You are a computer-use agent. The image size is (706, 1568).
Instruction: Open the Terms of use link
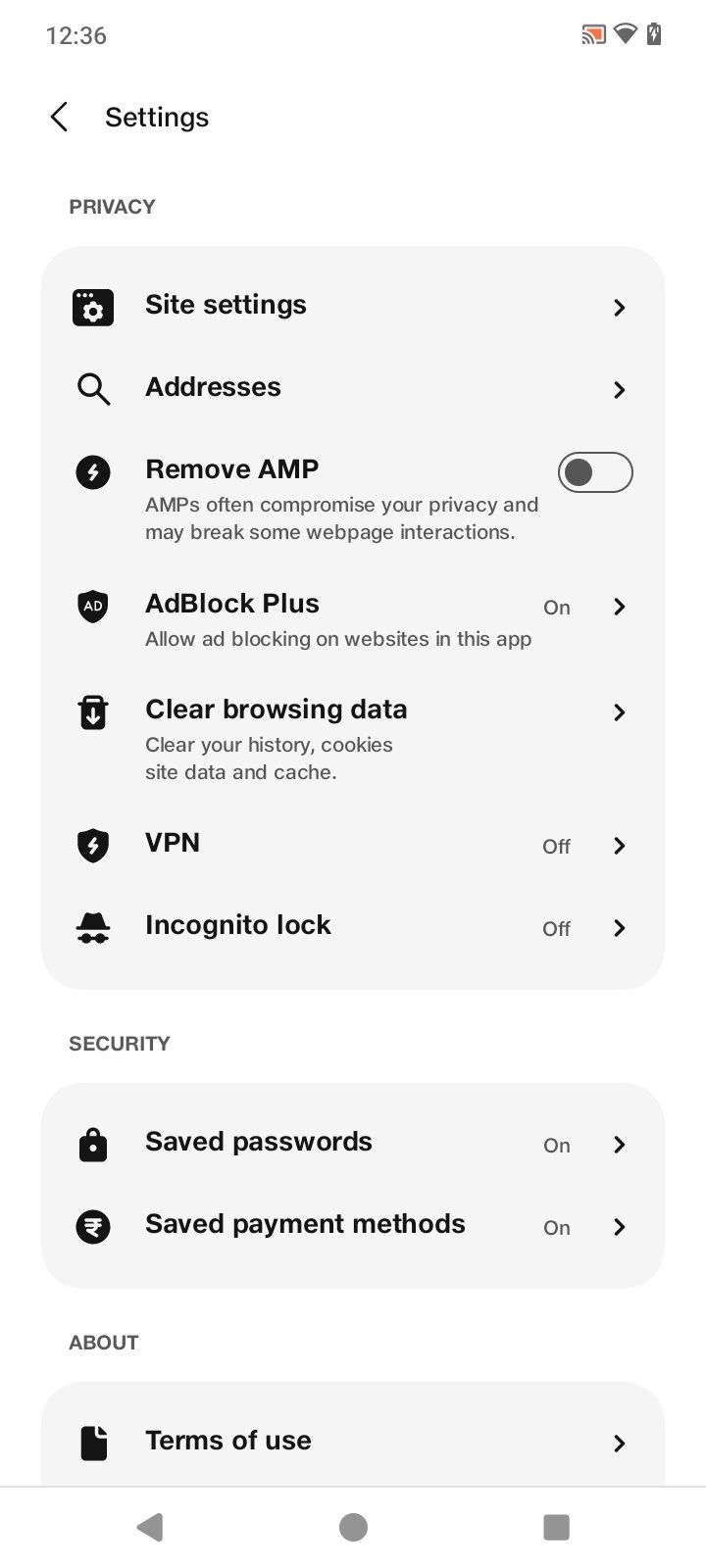[x=228, y=1441]
